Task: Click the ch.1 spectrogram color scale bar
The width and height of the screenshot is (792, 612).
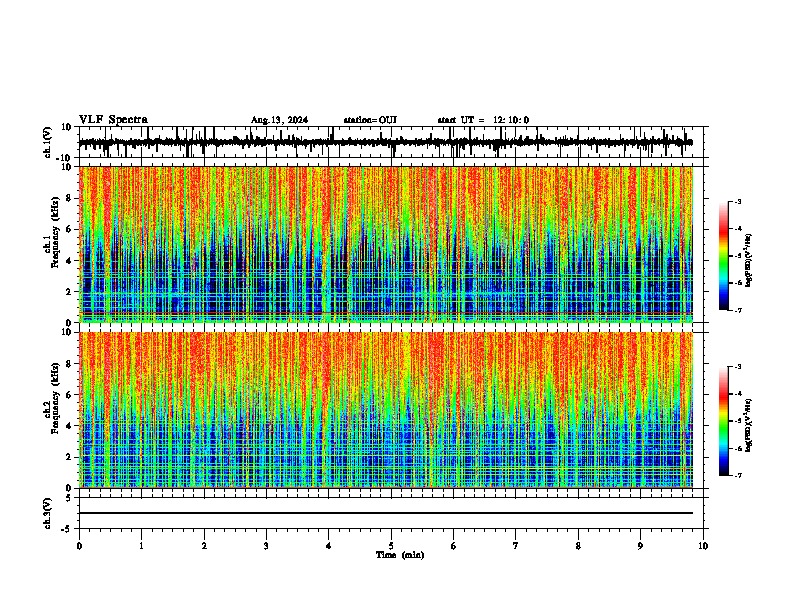Action: 724,256
